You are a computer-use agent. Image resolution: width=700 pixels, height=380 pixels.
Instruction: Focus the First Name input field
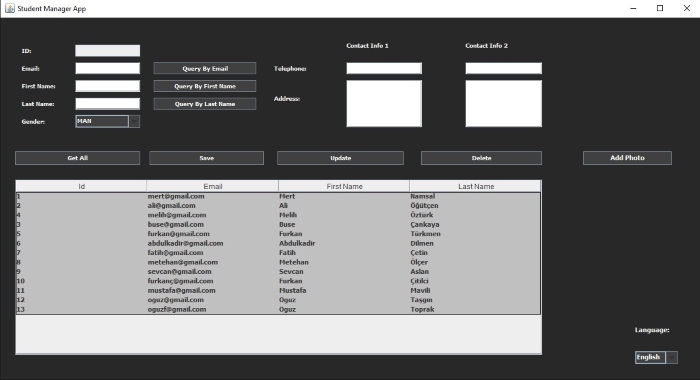(x=108, y=86)
